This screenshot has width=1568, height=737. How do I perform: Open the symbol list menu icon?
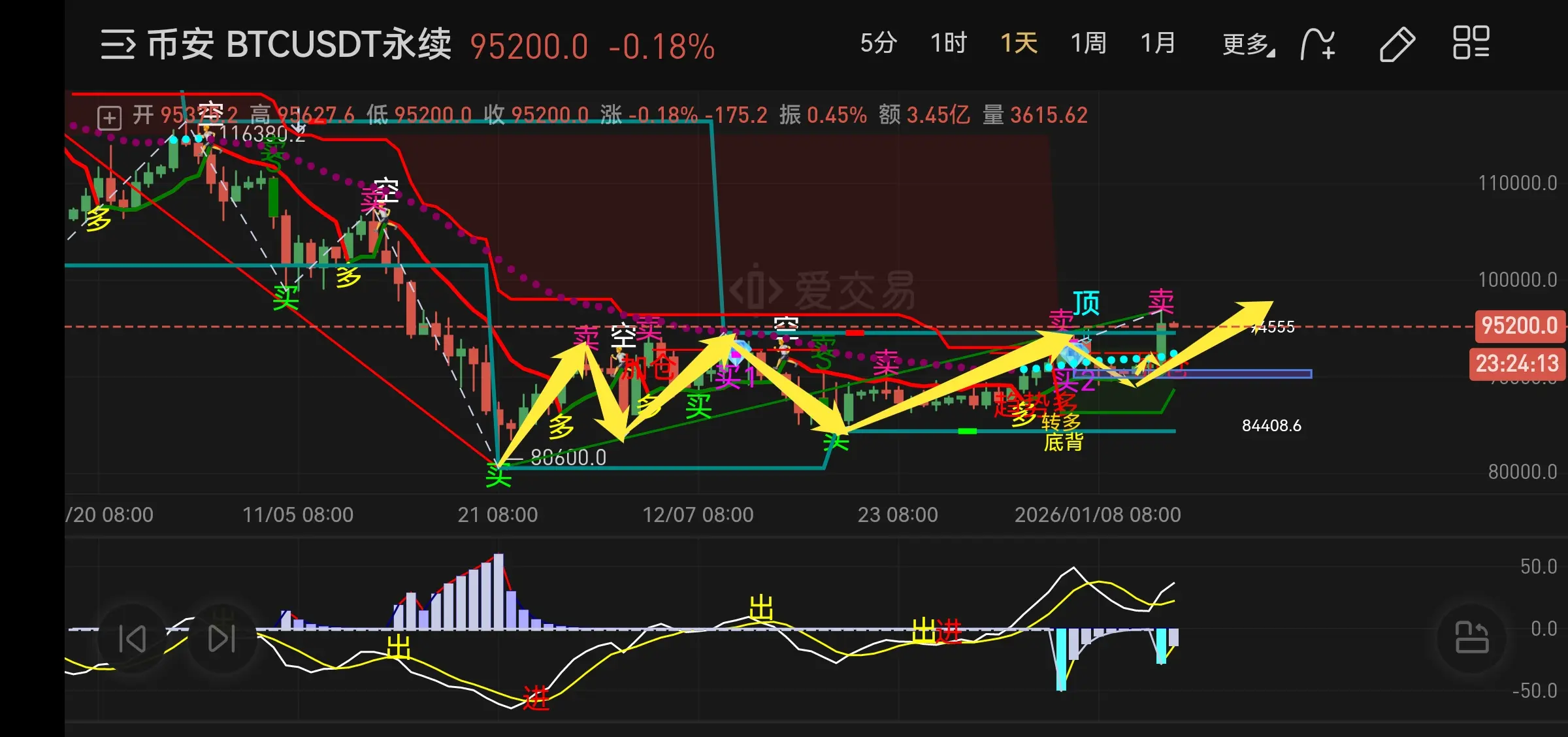(x=118, y=44)
